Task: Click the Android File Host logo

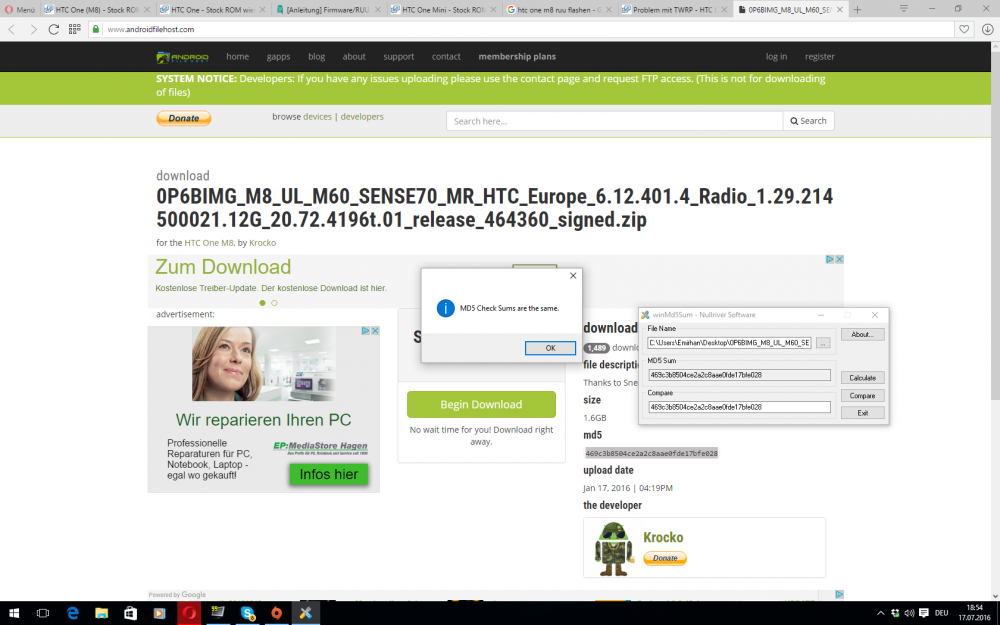Action: [180, 57]
